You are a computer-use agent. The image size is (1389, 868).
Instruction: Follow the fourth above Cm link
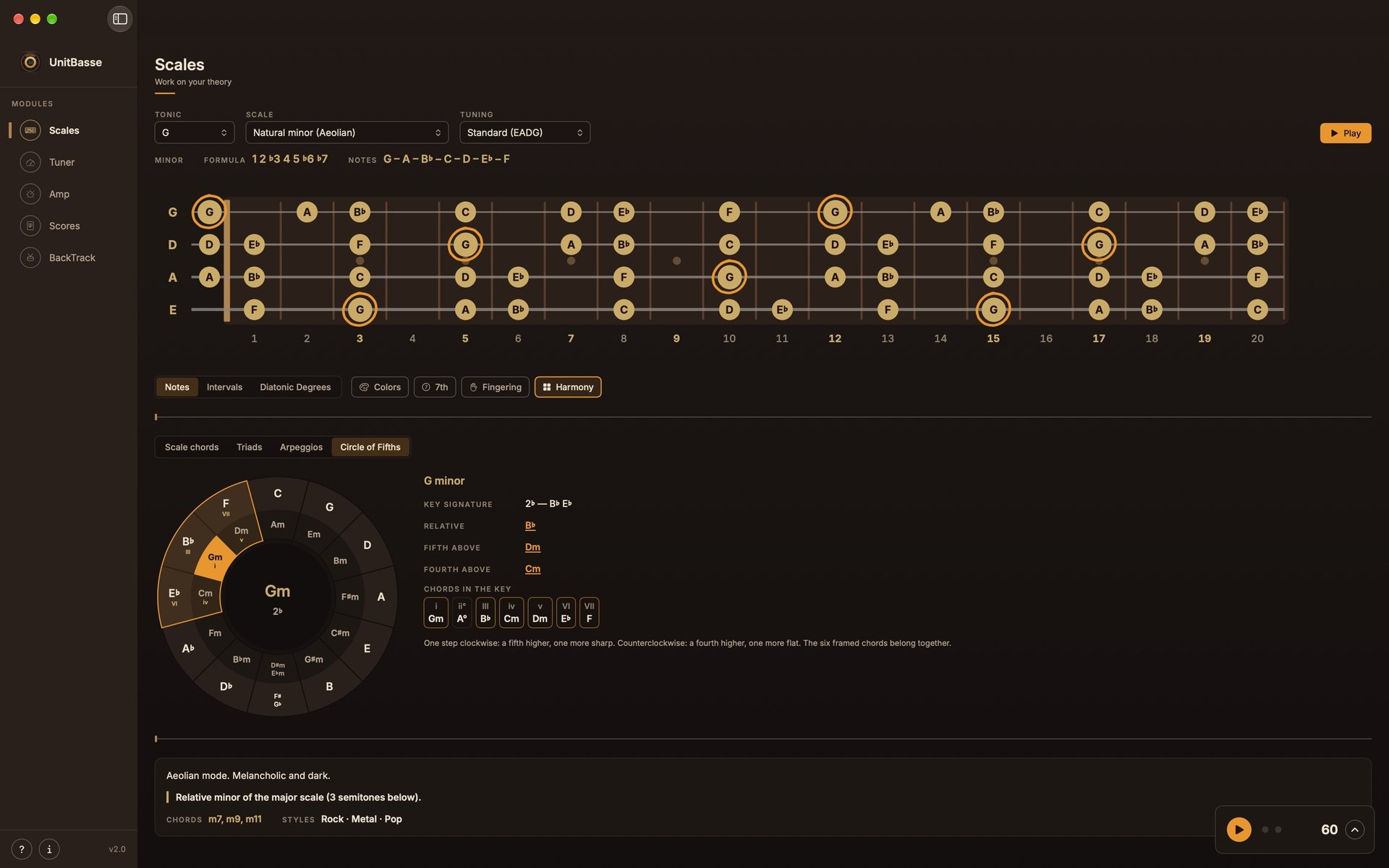pos(532,569)
